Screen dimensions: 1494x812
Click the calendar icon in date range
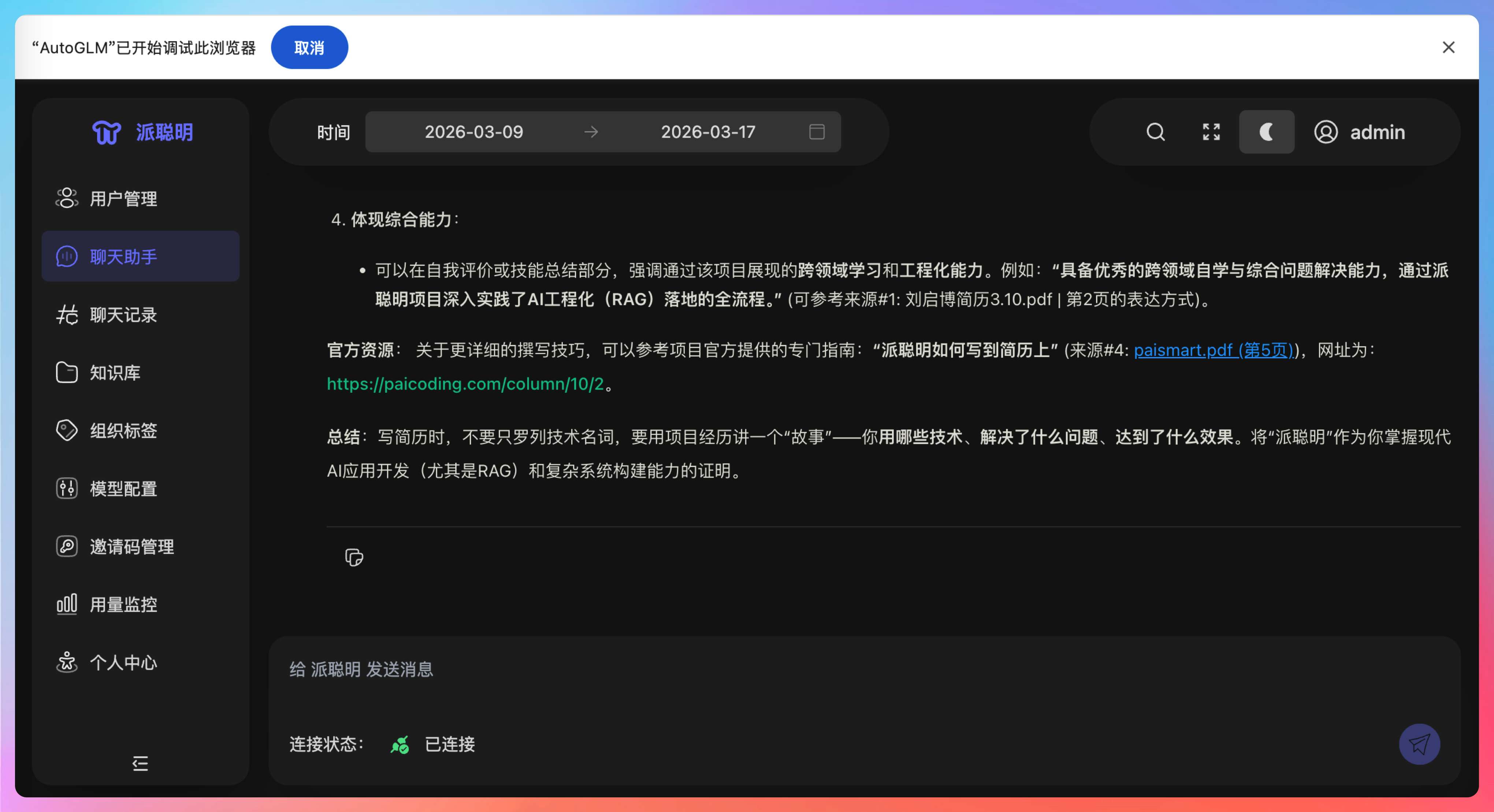point(817,132)
